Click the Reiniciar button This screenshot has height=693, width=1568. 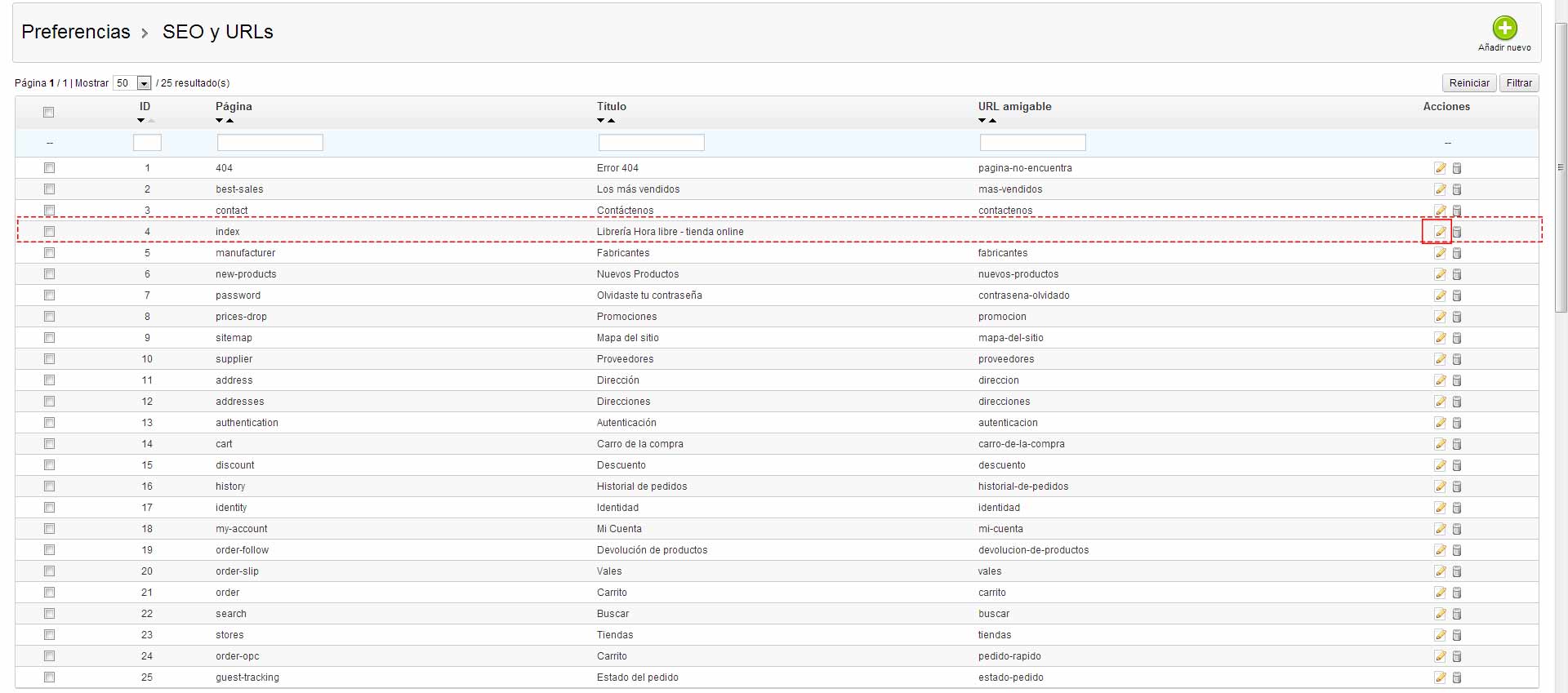pos(1469,83)
